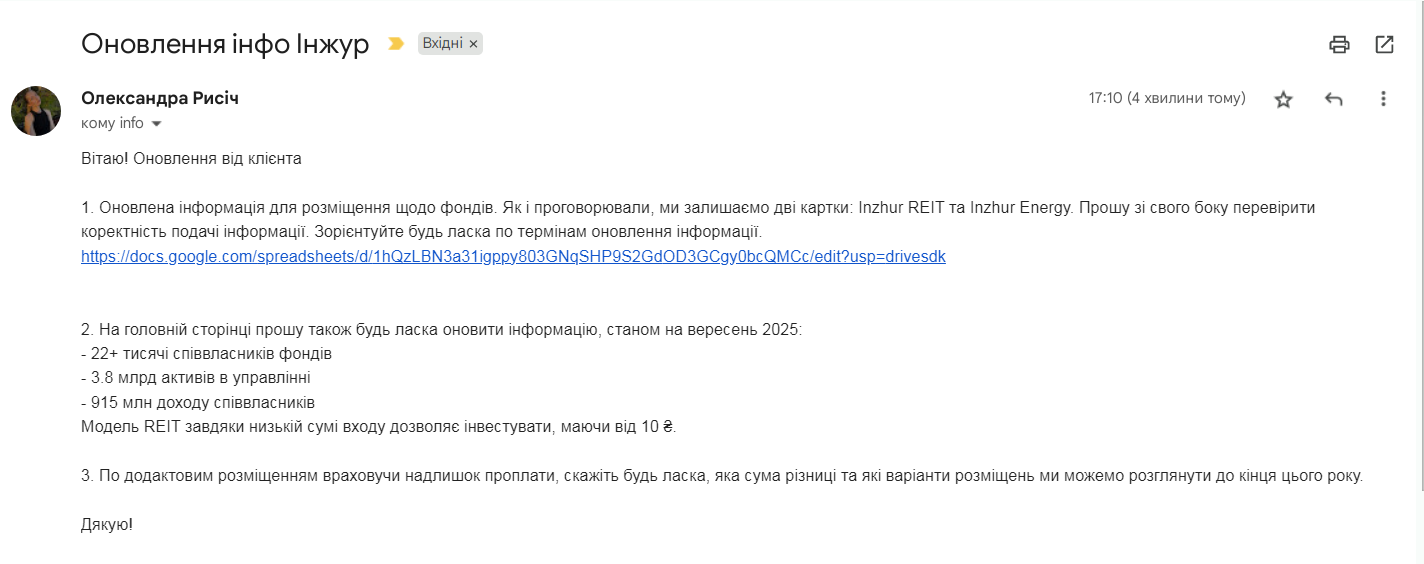1424x564 pixels.
Task: Click the line 22+ тисячі співвласників фондів
Action: [206, 354]
